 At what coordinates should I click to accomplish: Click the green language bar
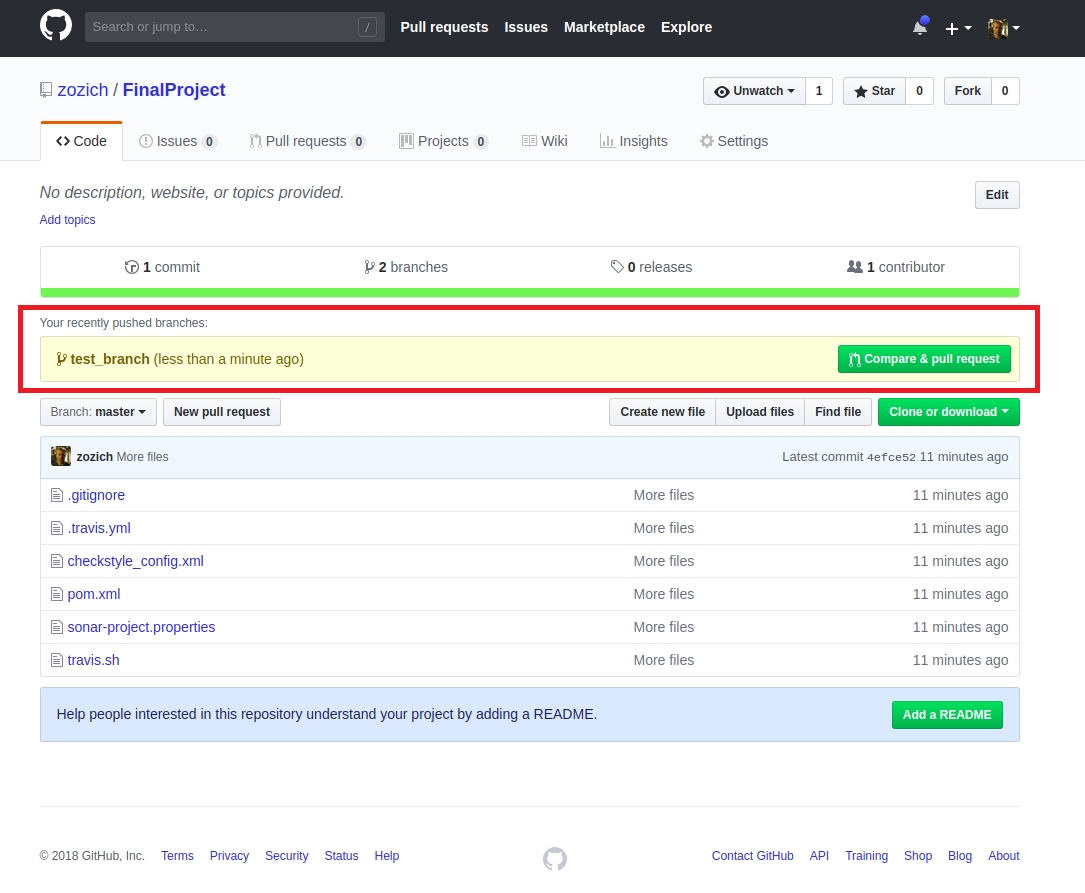pyautogui.click(x=529, y=292)
